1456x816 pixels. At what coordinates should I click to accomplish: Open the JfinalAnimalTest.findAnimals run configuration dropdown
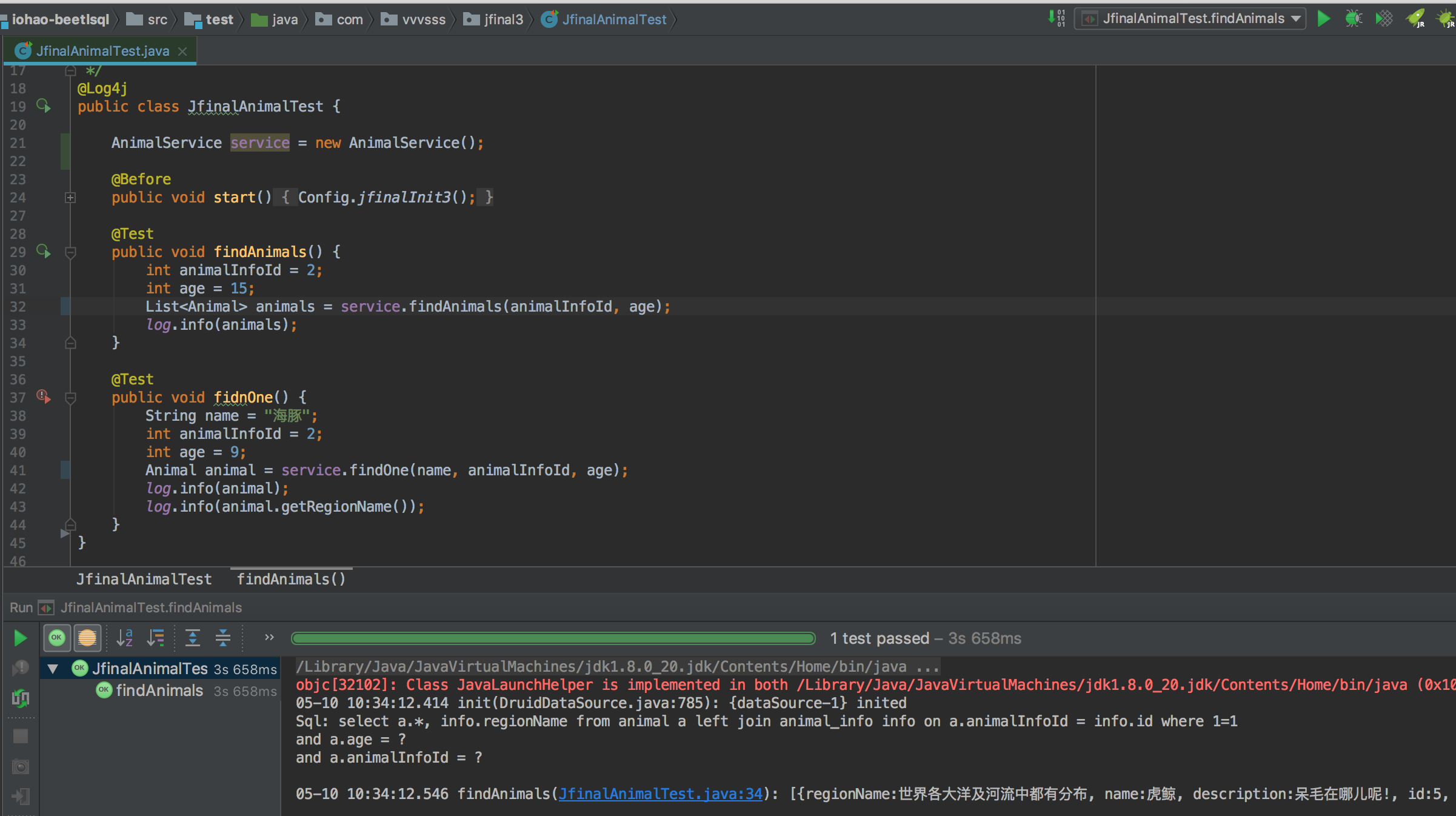click(1191, 19)
